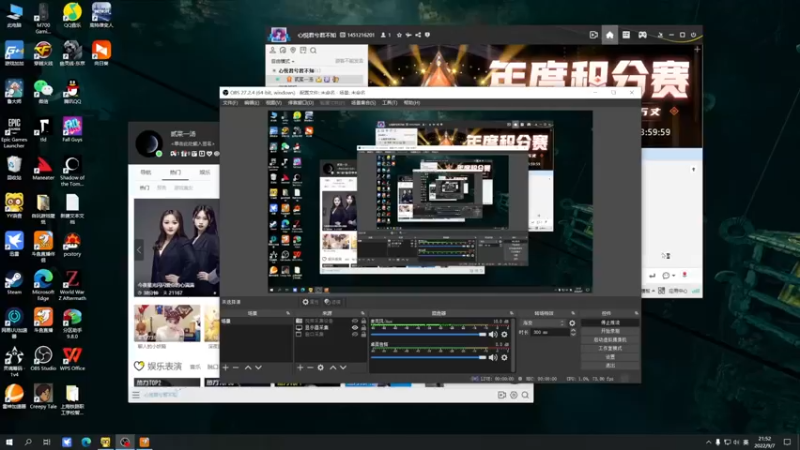The height and width of the screenshot is (450, 800).
Task: Click the search icon in YY bottom bar
Action: pyautogui.click(x=525, y=395)
